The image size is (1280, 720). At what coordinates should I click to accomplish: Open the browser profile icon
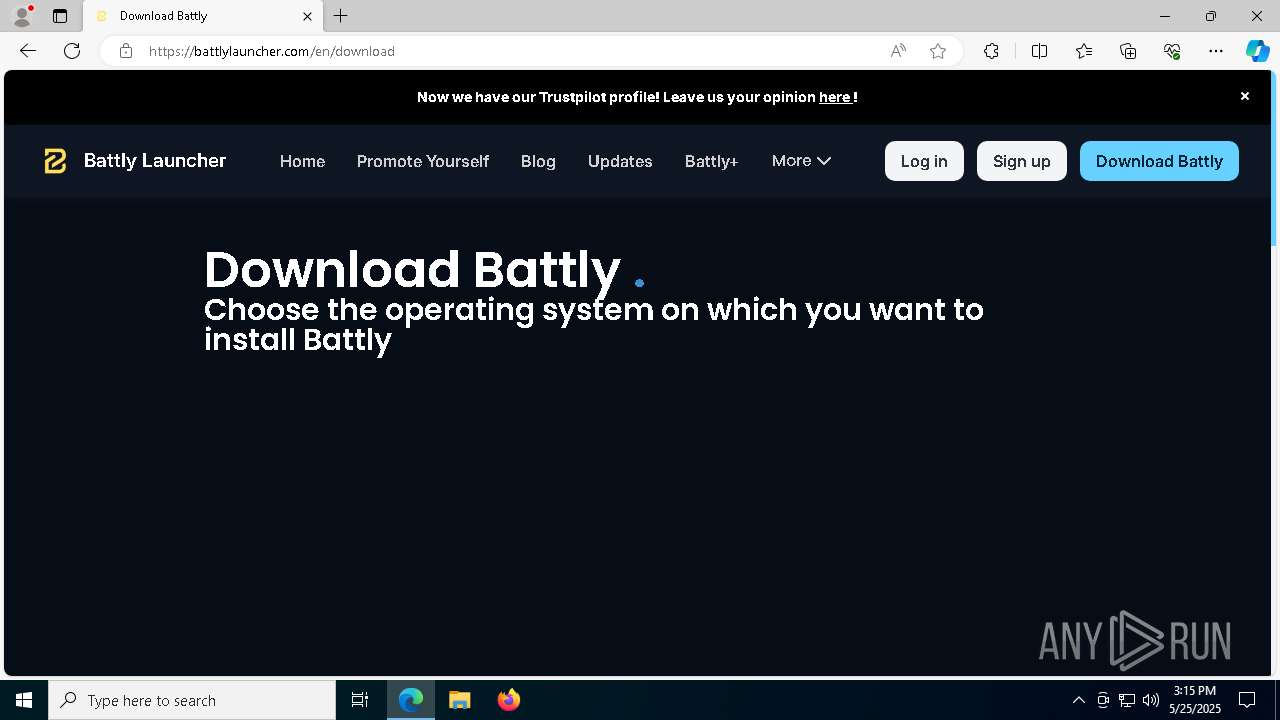(21, 16)
